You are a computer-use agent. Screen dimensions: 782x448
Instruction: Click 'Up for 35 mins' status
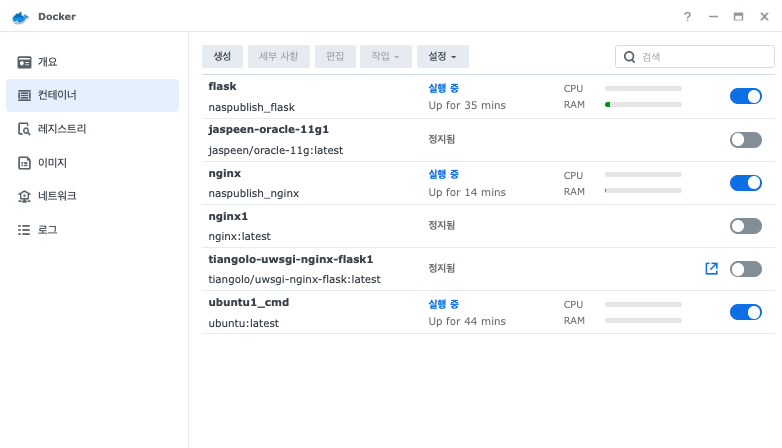click(x=467, y=106)
